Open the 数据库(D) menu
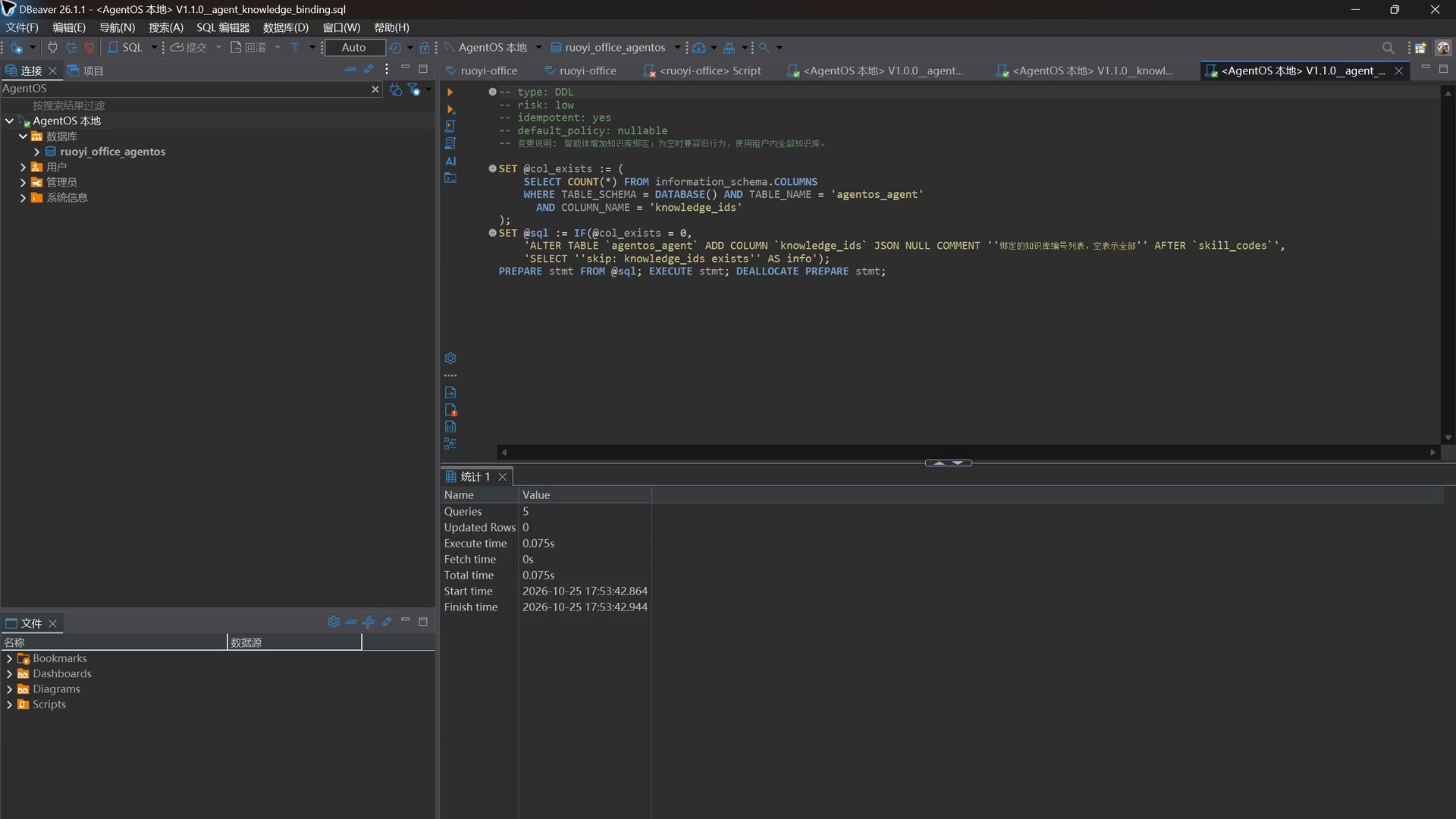The width and height of the screenshot is (1456, 819). click(286, 27)
